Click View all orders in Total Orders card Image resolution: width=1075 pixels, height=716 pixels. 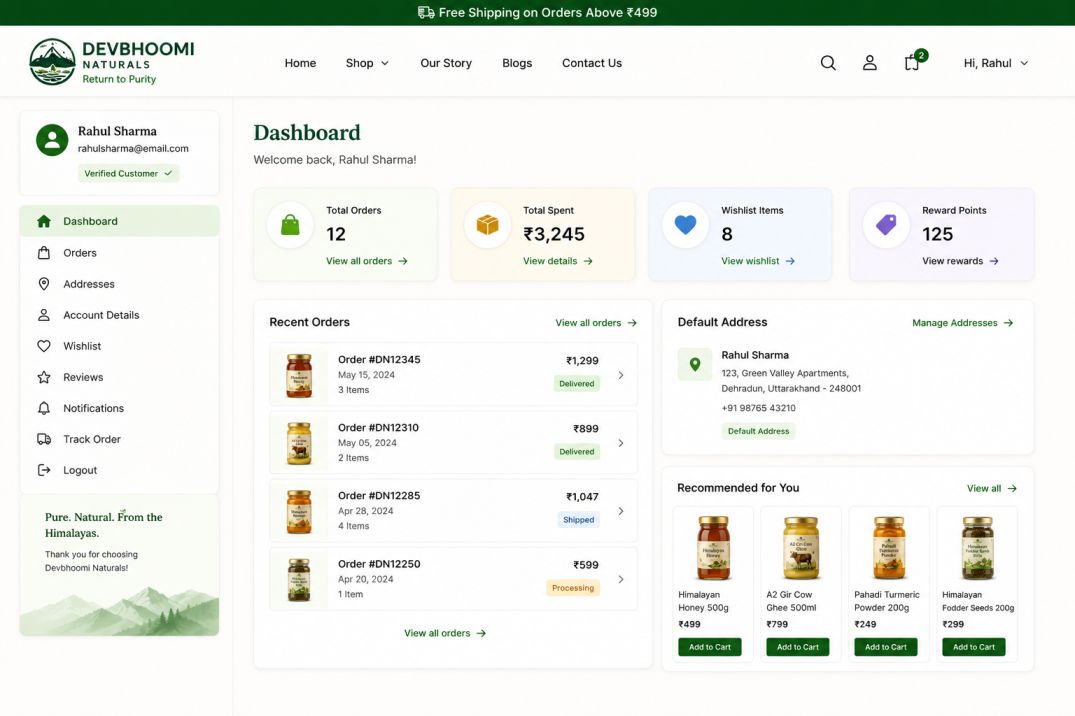tap(367, 261)
